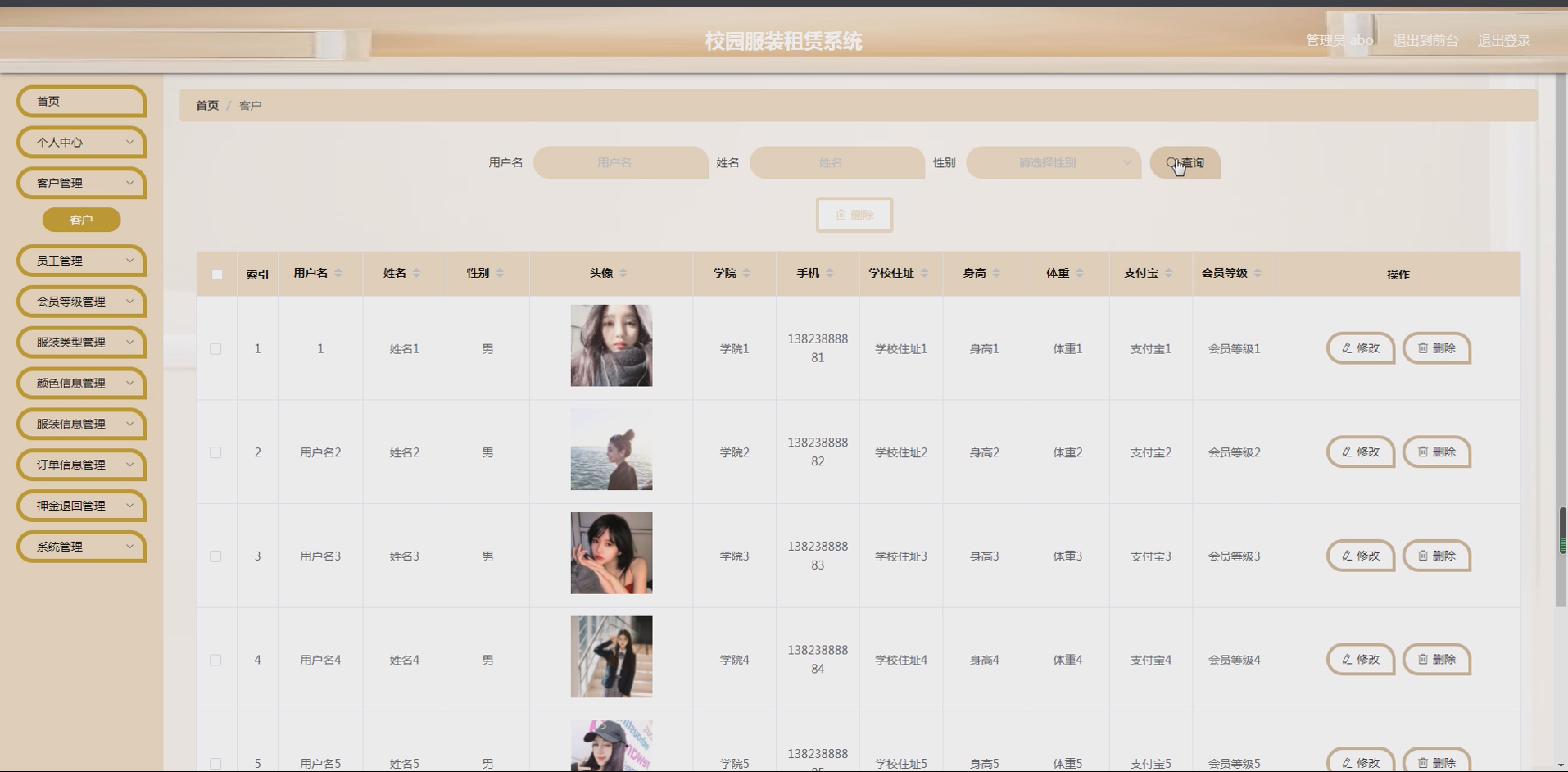
Task: Click 删除 for row 姓名1
Action: click(1437, 348)
